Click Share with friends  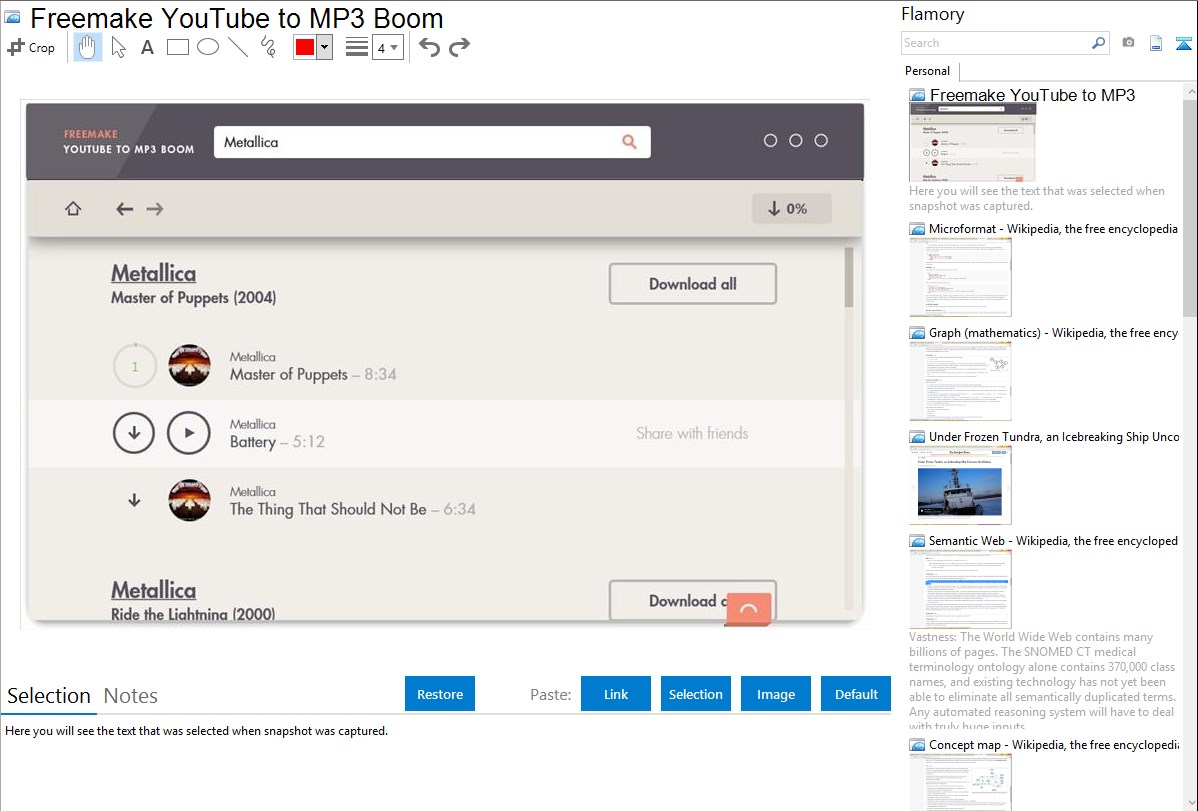(692, 433)
